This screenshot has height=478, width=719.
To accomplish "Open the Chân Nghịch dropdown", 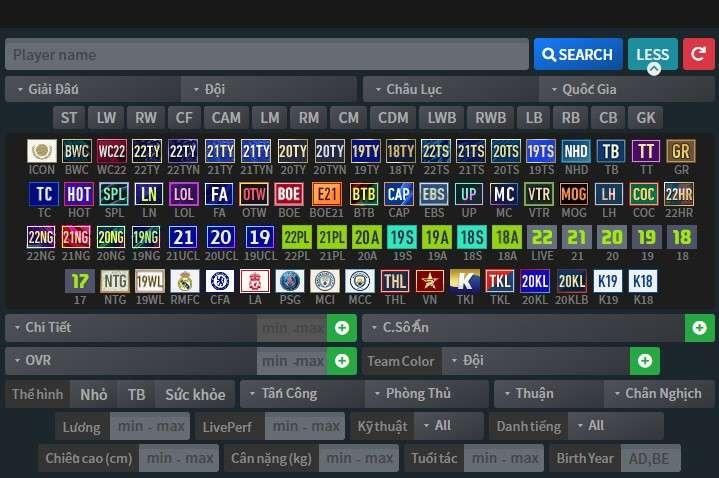I will click(x=659, y=394).
